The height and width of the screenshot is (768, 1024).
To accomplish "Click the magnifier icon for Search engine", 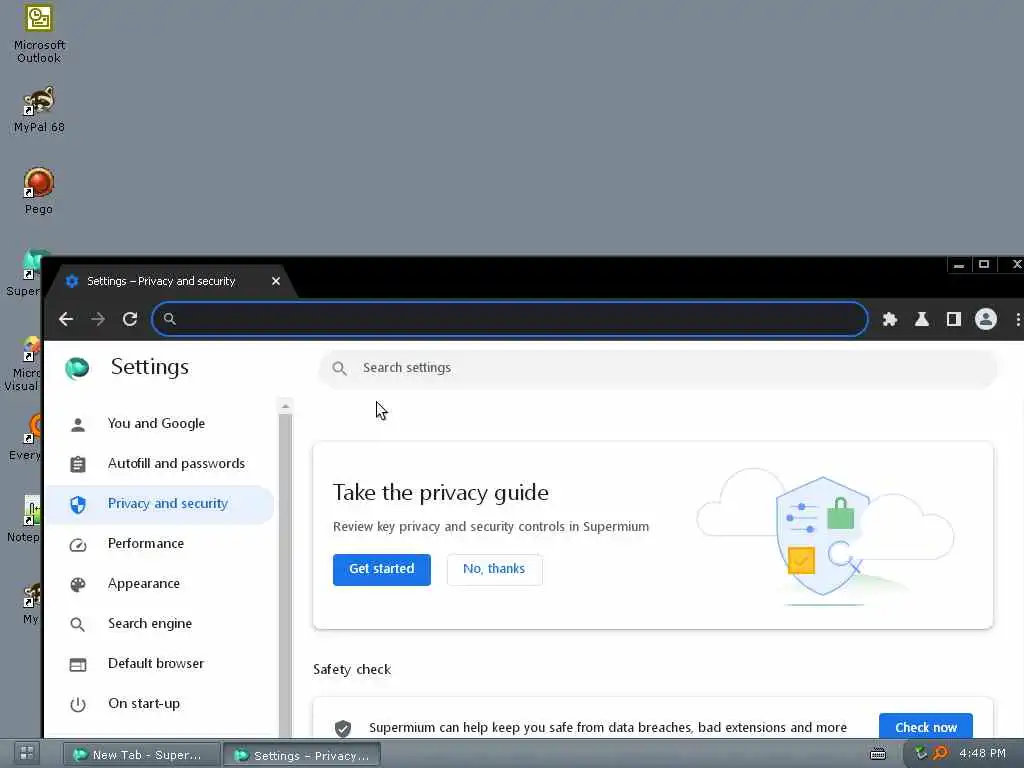I will [x=78, y=624].
